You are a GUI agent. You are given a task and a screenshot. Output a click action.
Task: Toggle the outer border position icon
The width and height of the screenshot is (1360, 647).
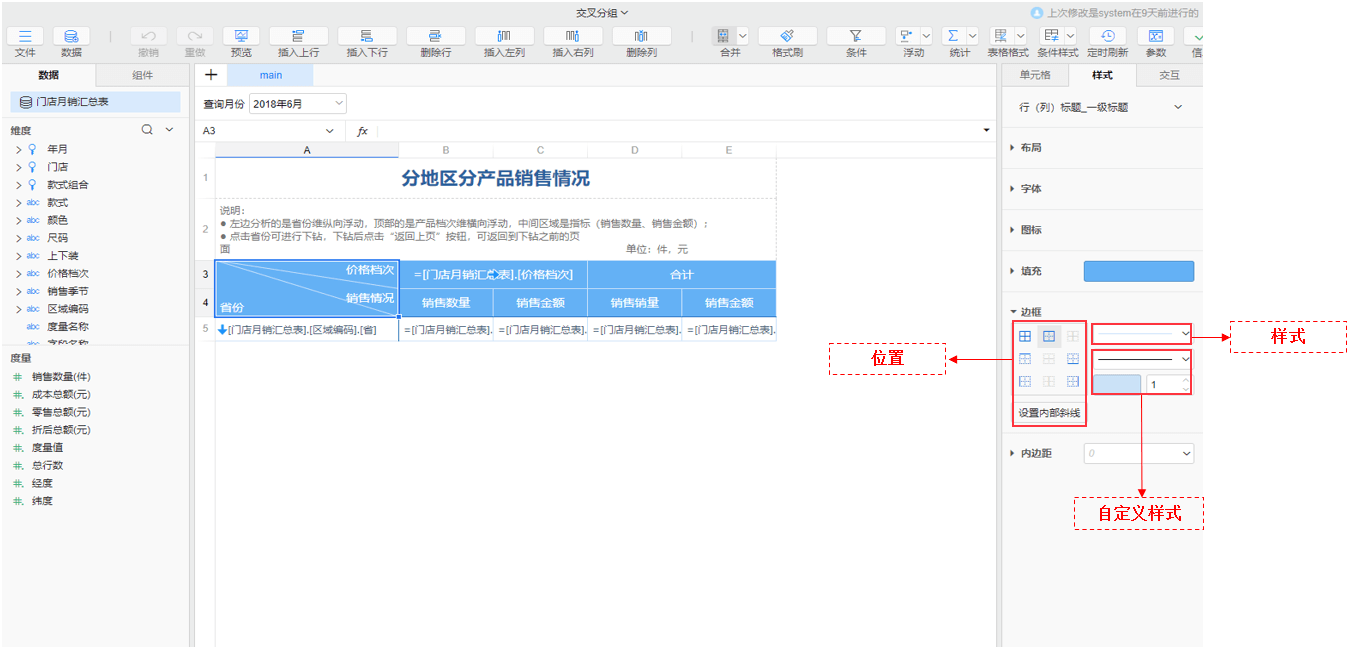1049,337
